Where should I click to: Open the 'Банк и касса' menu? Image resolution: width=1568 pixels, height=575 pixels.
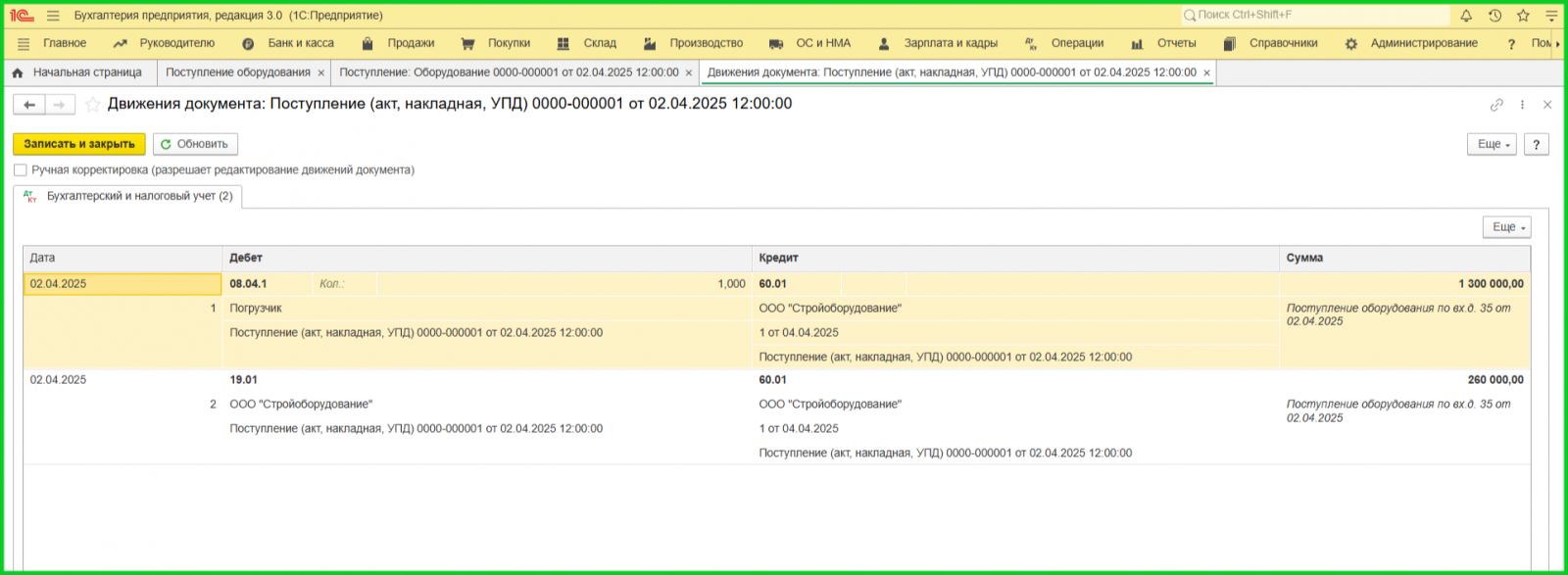[x=300, y=43]
